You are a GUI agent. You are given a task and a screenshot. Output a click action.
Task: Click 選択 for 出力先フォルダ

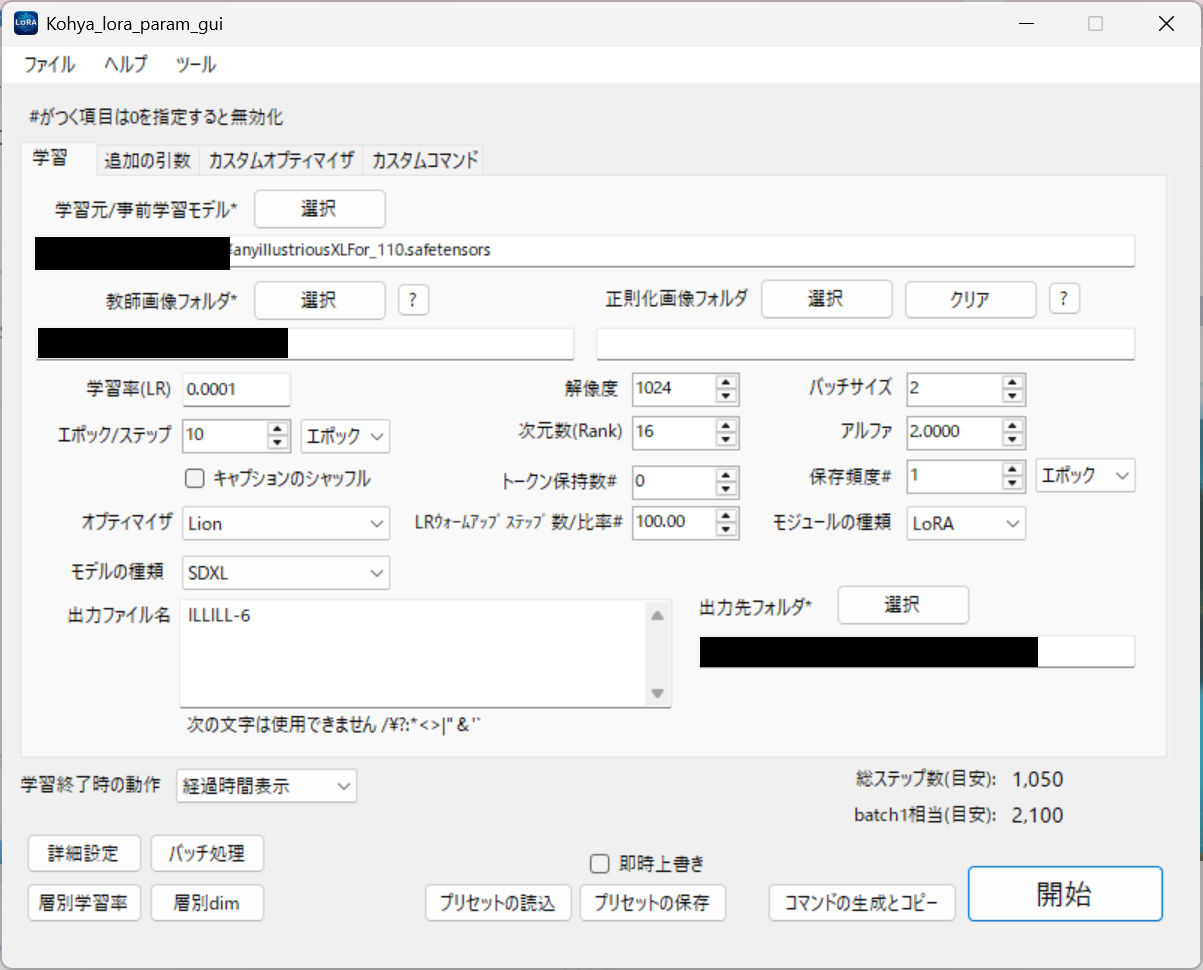point(903,605)
